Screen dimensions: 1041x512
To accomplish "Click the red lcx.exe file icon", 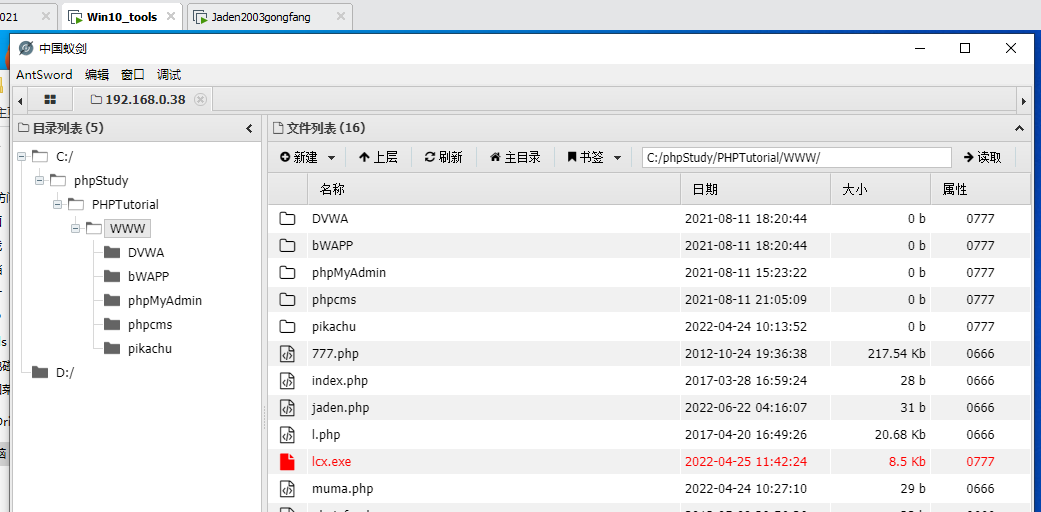I will 288,462.
